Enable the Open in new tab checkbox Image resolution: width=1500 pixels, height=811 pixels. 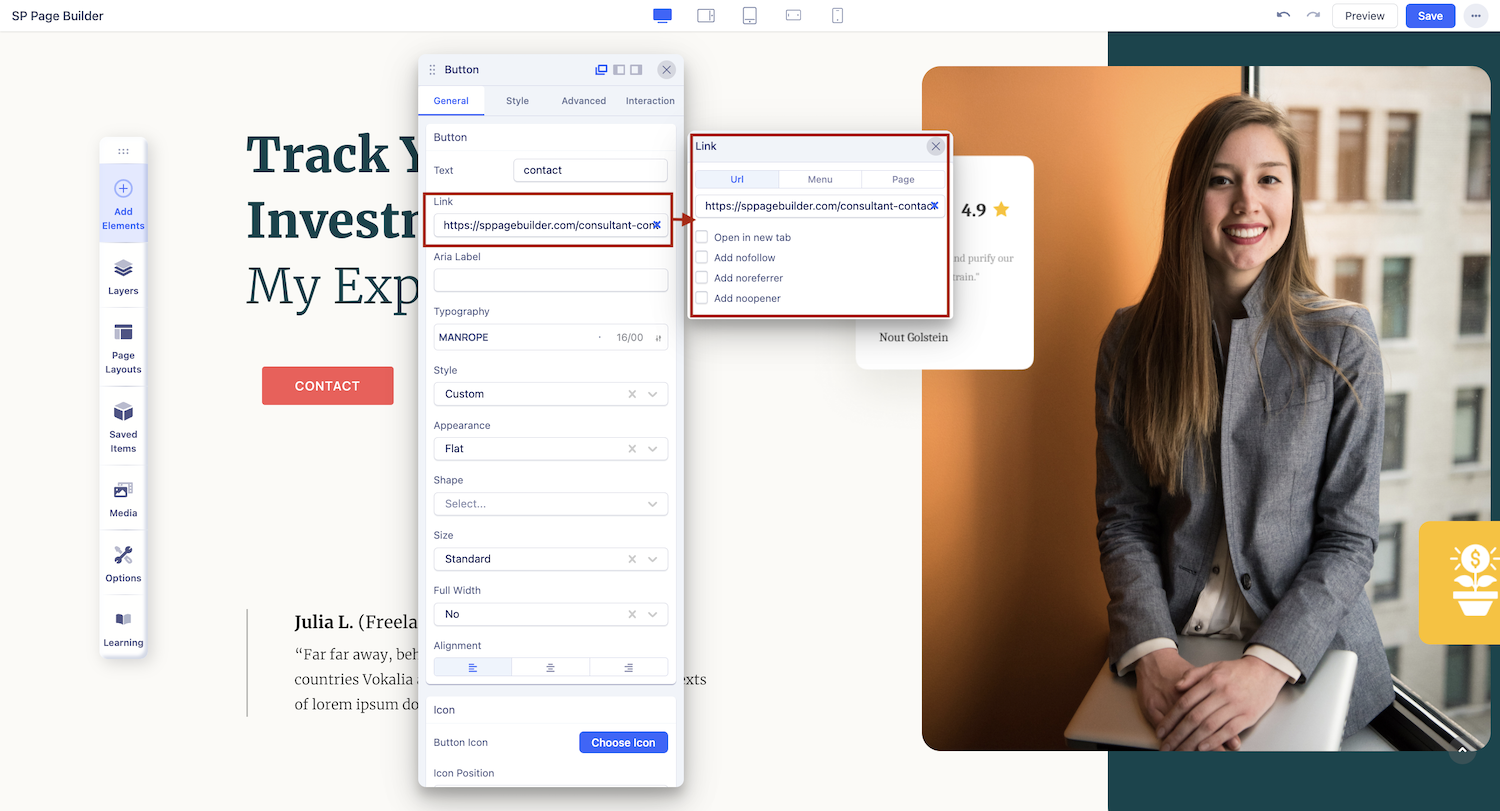point(702,238)
